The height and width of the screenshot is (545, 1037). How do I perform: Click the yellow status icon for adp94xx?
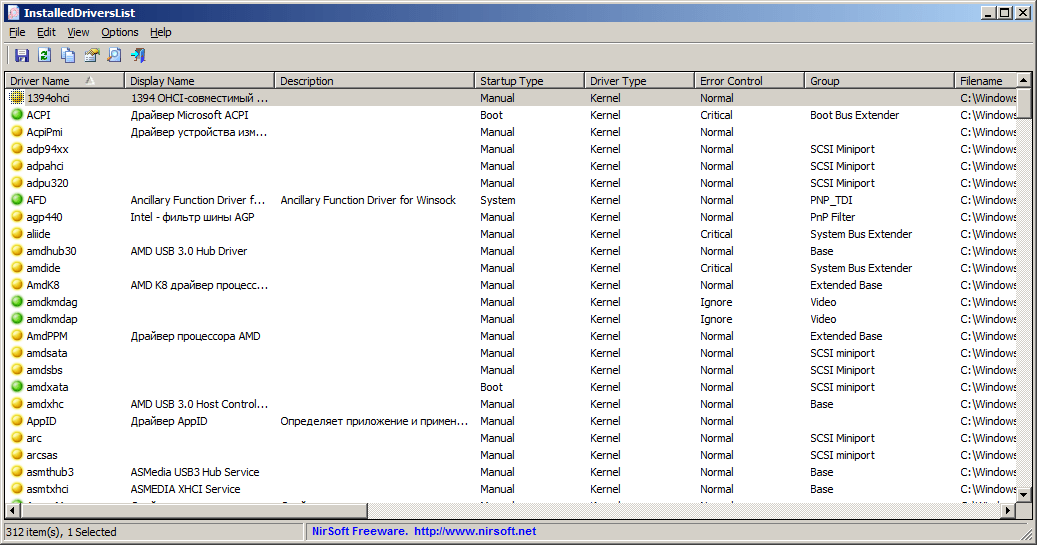point(17,149)
